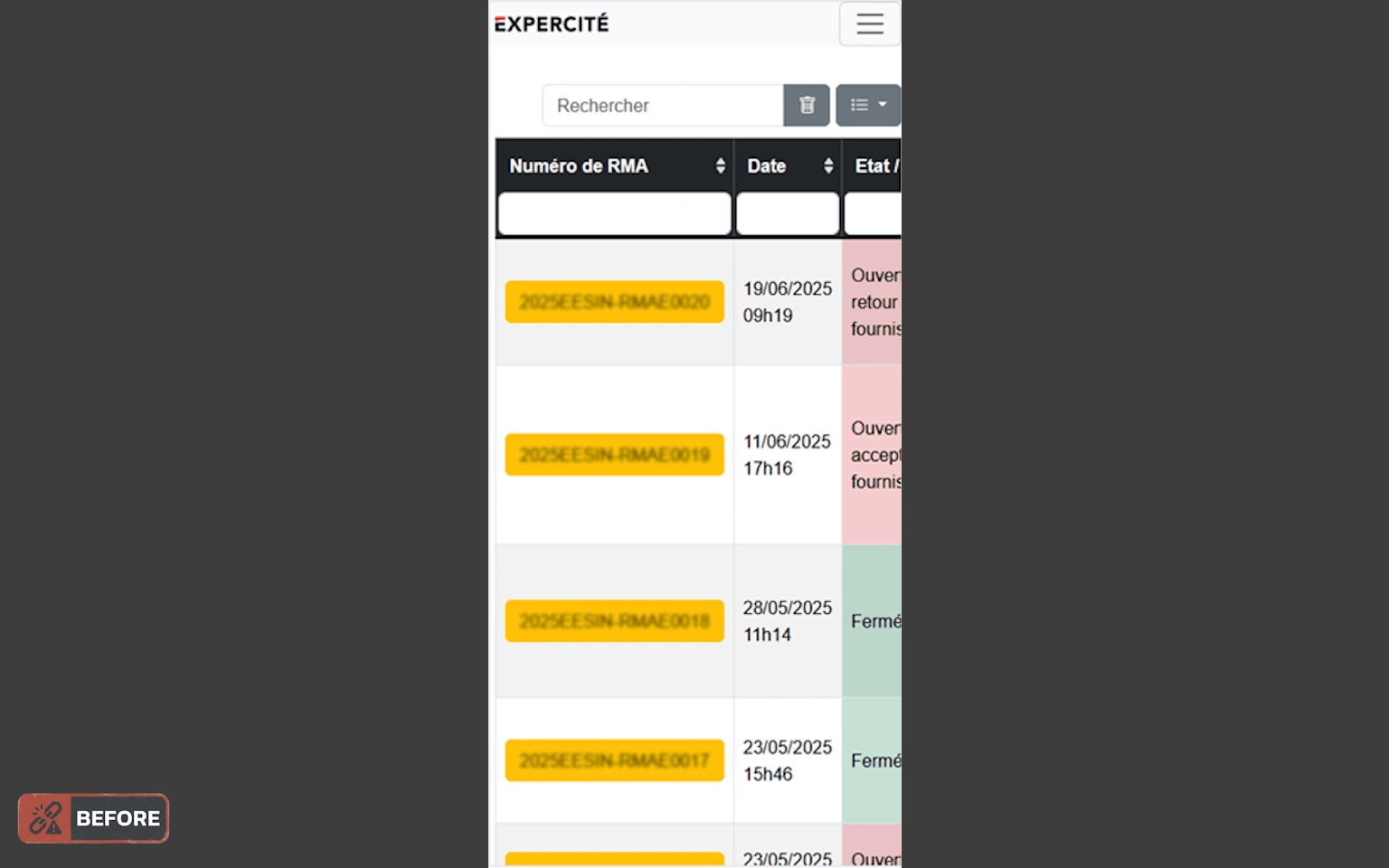Open RMA 2025EESIN-RMAE0020
The height and width of the screenshot is (868, 1389).
(614, 301)
